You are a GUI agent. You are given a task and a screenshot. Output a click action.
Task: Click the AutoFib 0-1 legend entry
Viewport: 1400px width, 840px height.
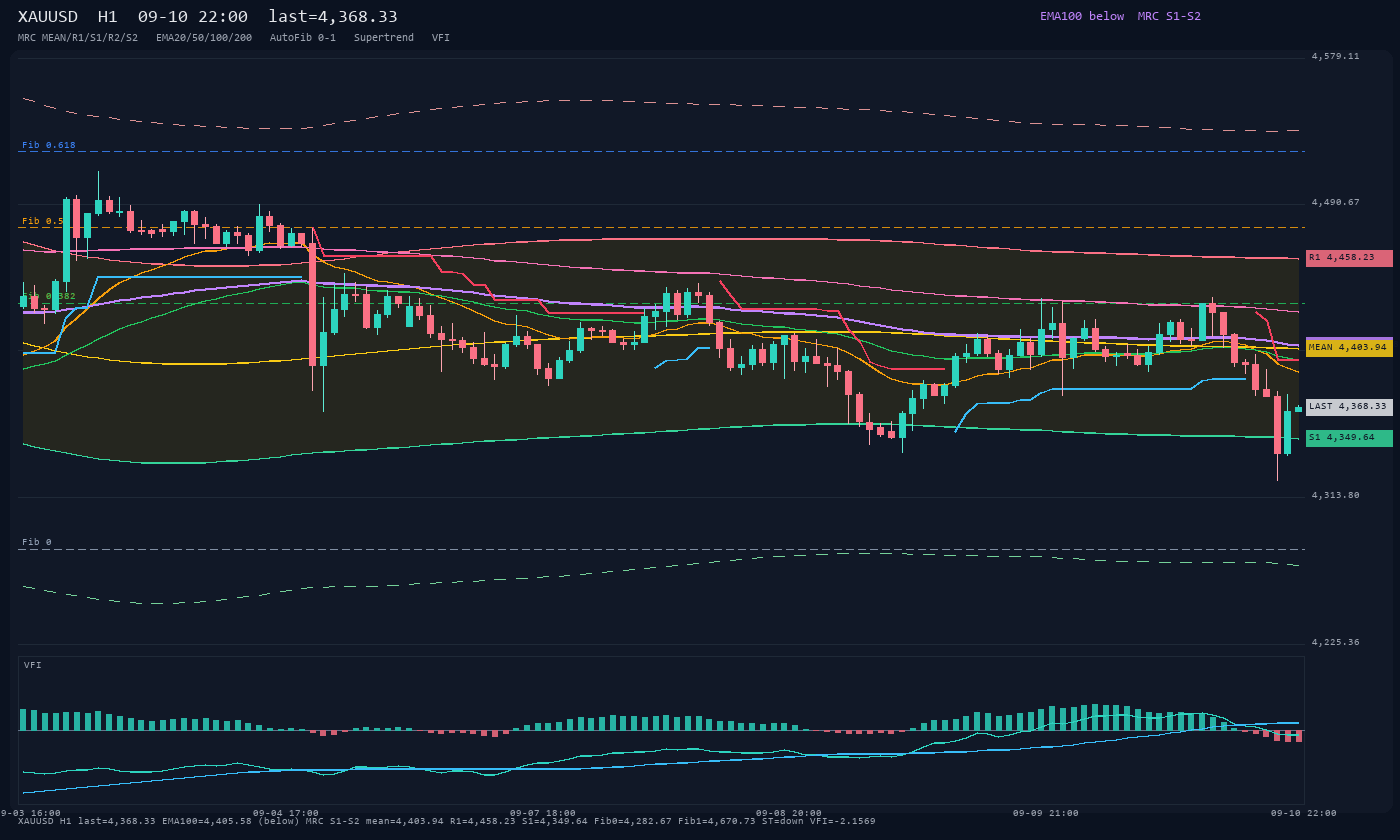(x=303, y=38)
